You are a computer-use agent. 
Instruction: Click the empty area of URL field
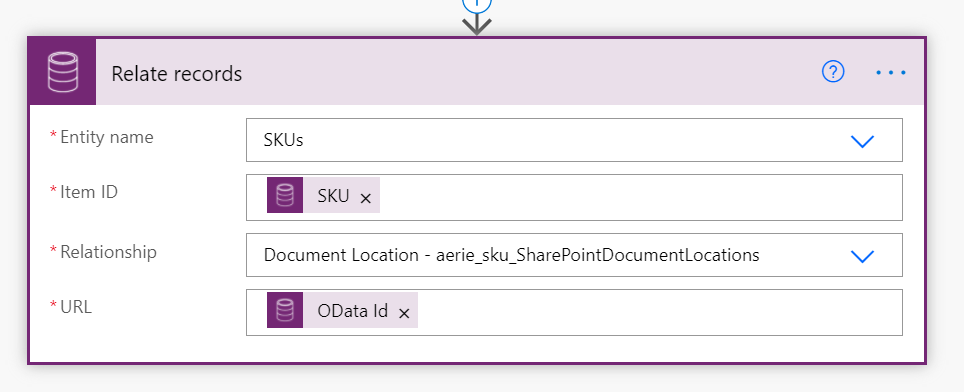click(x=658, y=312)
